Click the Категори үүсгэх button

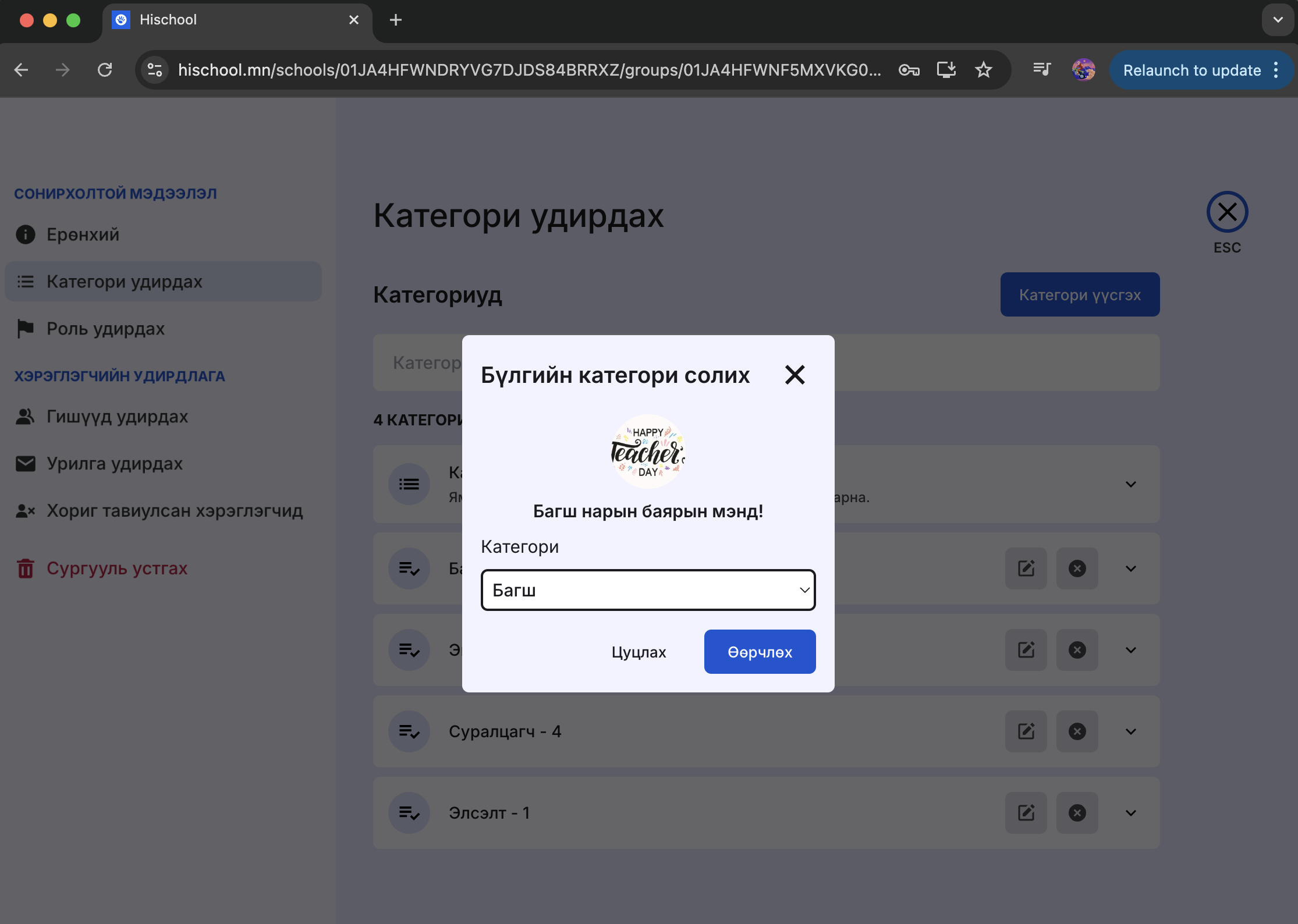pos(1079,294)
